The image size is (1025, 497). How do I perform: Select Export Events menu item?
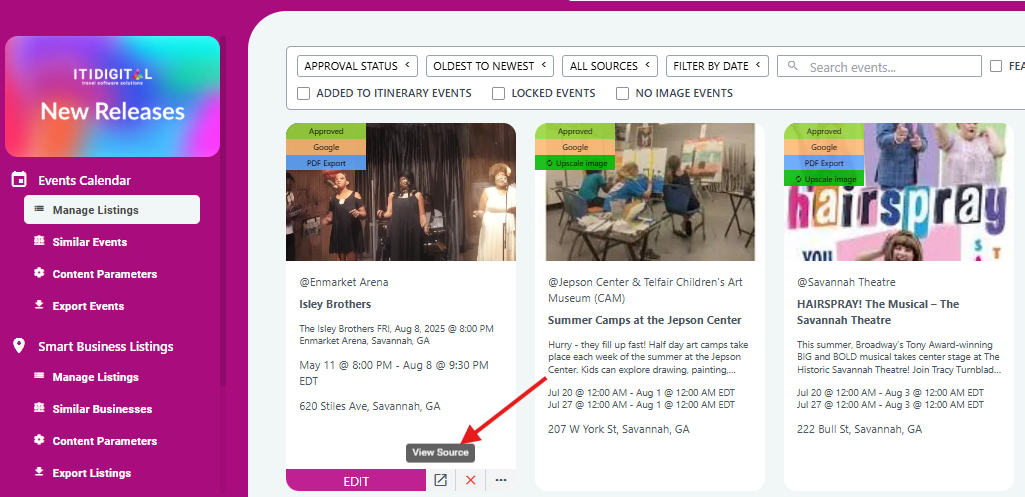(x=88, y=306)
